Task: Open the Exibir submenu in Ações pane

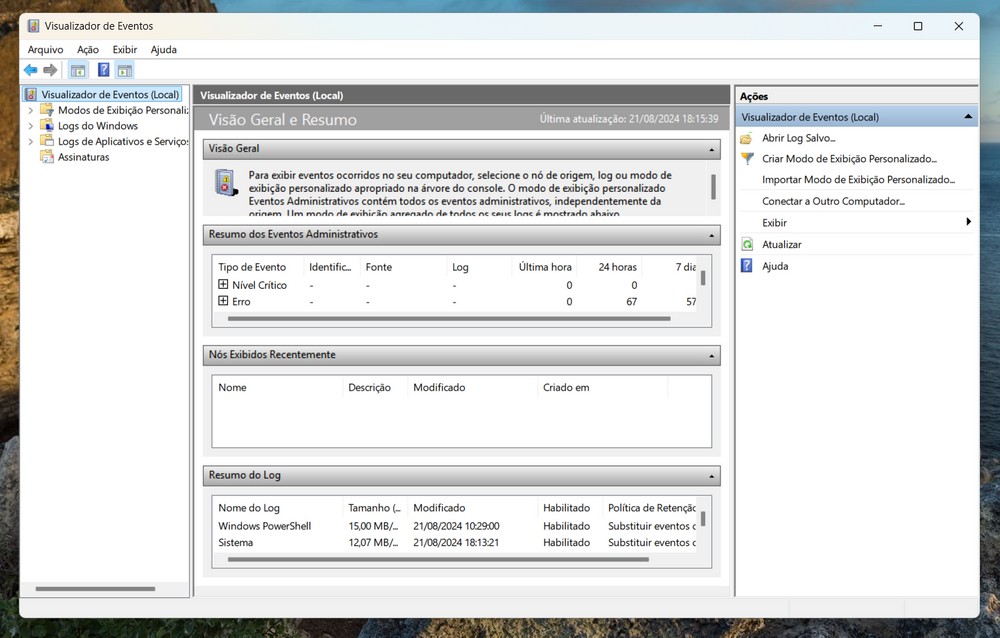Action: 774,223
